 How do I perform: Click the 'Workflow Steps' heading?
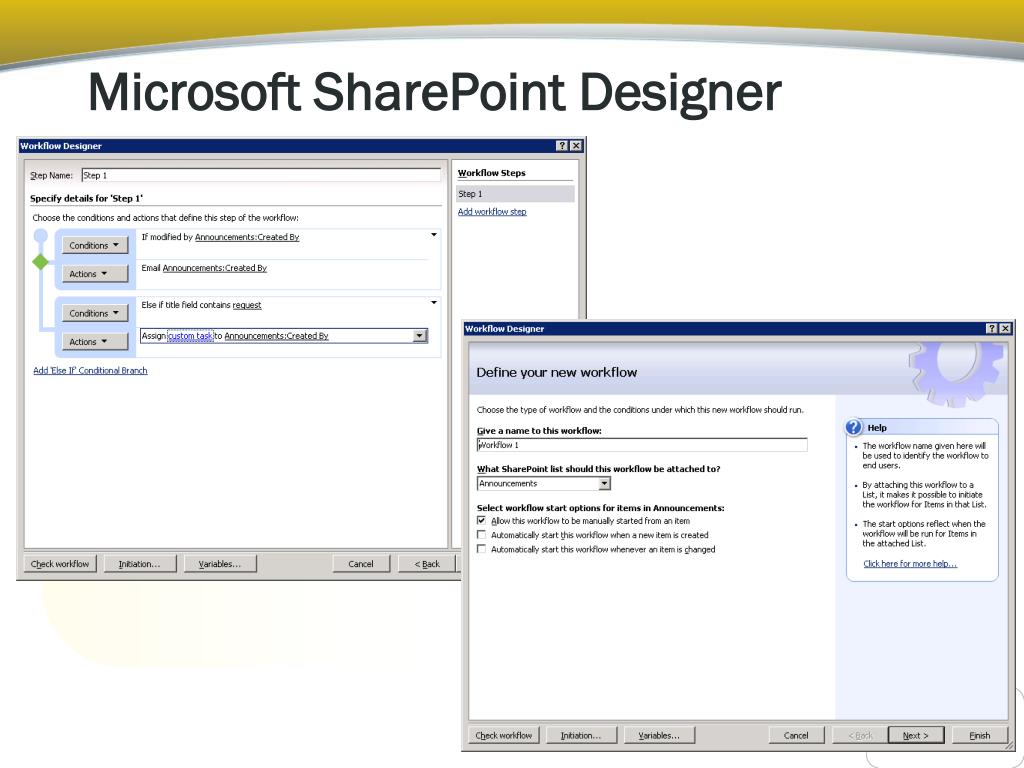tap(492, 173)
